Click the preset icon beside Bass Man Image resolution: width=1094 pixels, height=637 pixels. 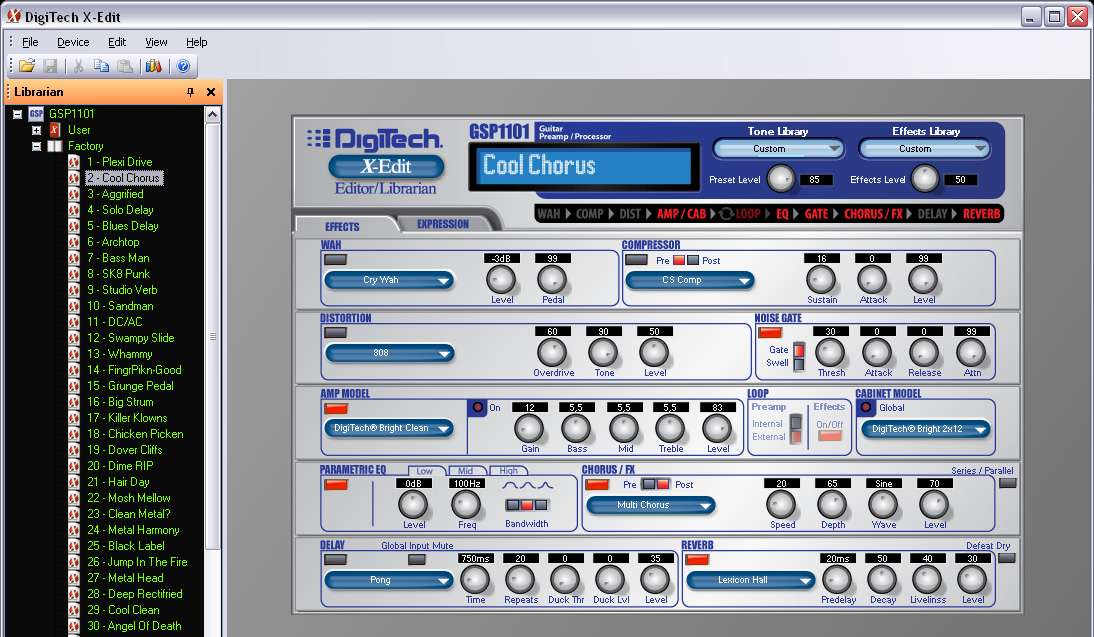click(74, 258)
